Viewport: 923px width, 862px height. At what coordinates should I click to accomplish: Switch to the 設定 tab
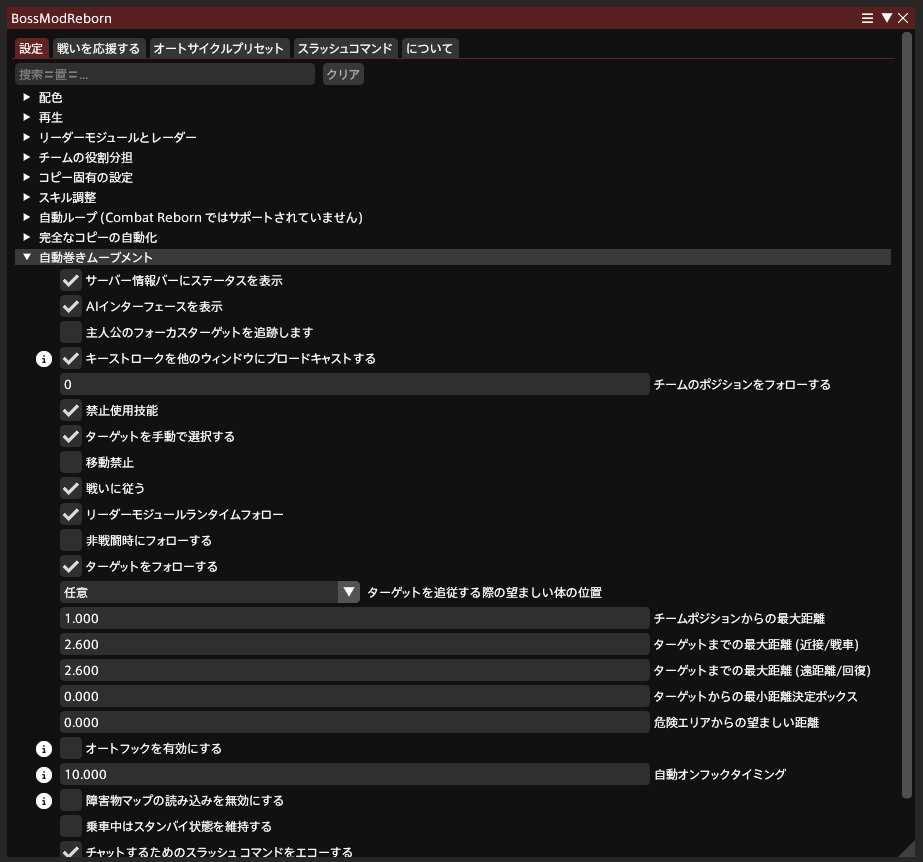click(31, 48)
